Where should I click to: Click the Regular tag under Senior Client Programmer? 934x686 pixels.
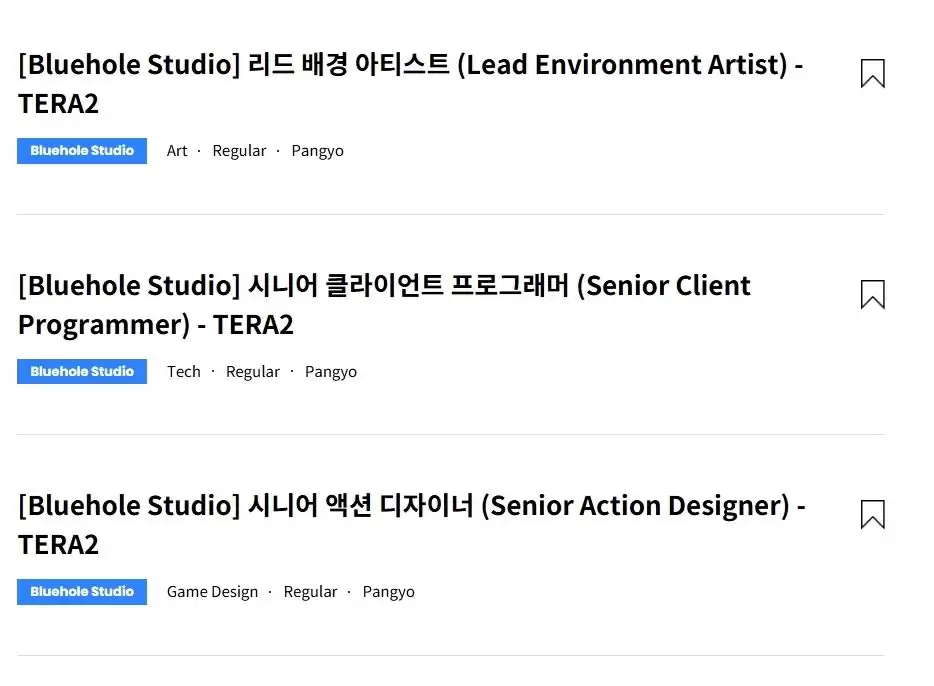pos(253,371)
